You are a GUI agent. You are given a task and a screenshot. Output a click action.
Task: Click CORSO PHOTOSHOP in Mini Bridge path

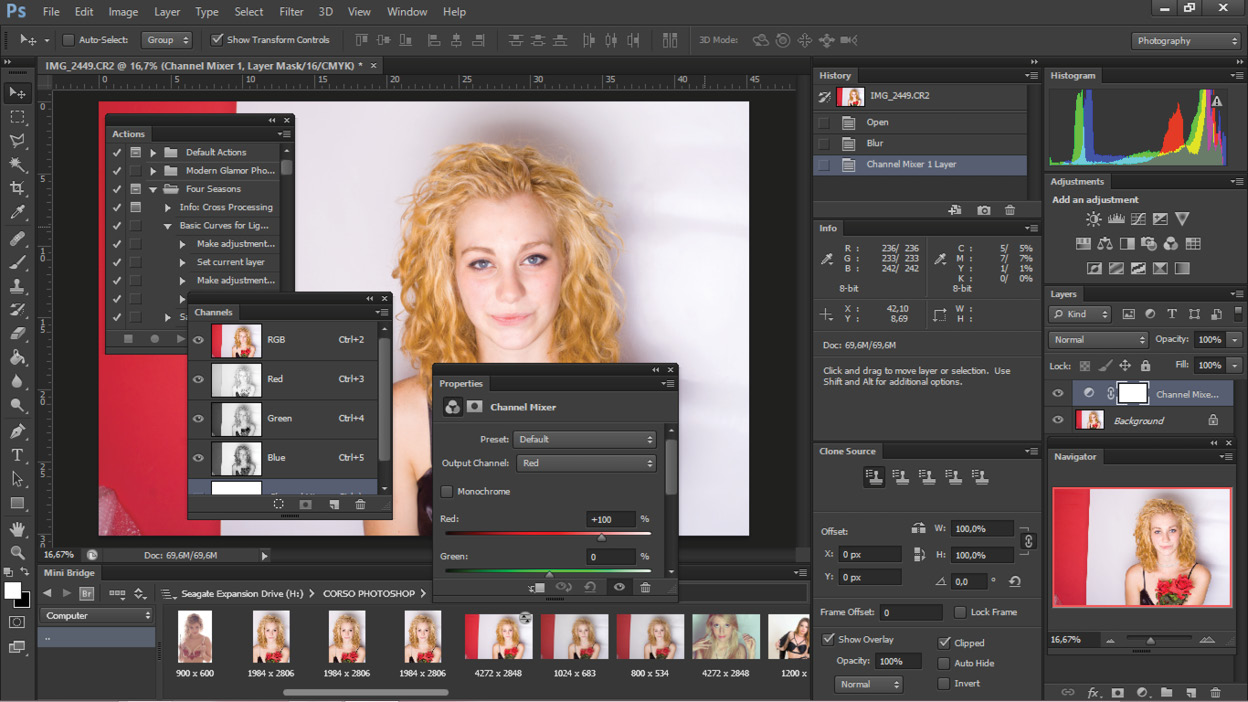pos(368,593)
